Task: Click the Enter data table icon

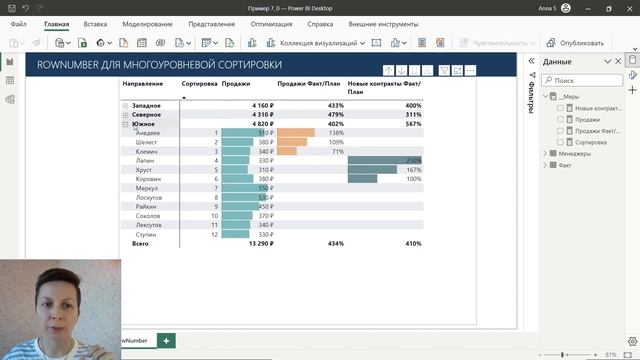Action: pos(142,43)
